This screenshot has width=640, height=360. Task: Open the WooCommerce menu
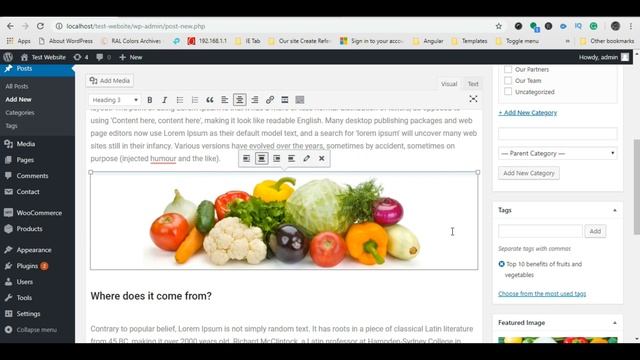(39, 213)
